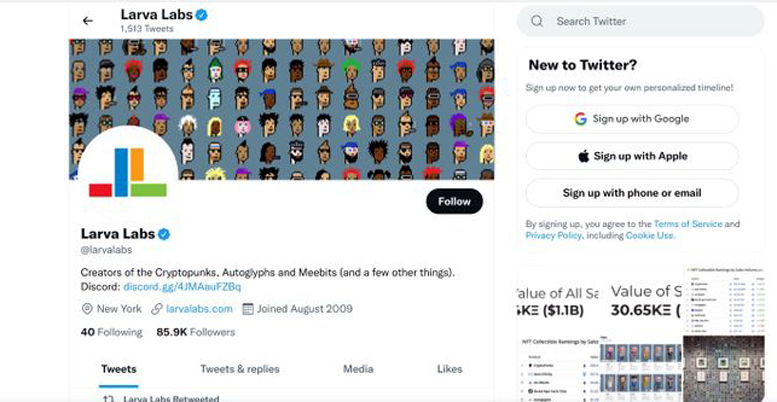Click the Larva Labs profile avatar

(x=128, y=173)
